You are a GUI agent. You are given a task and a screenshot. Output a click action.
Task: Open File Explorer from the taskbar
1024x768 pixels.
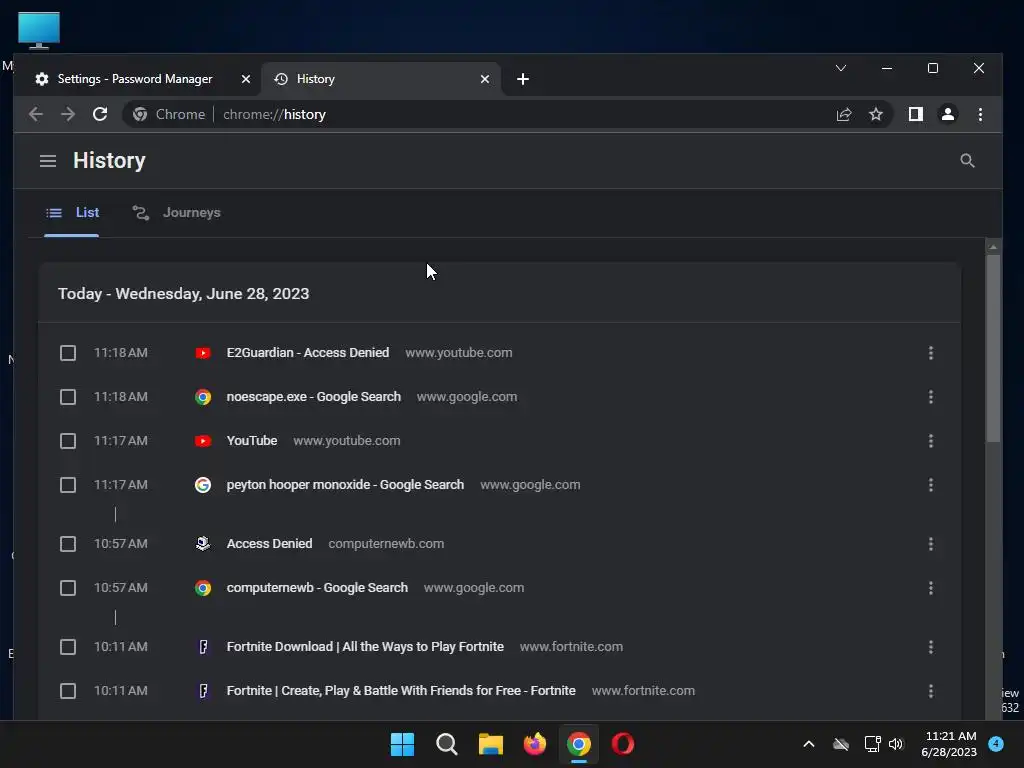pos(490,744)
